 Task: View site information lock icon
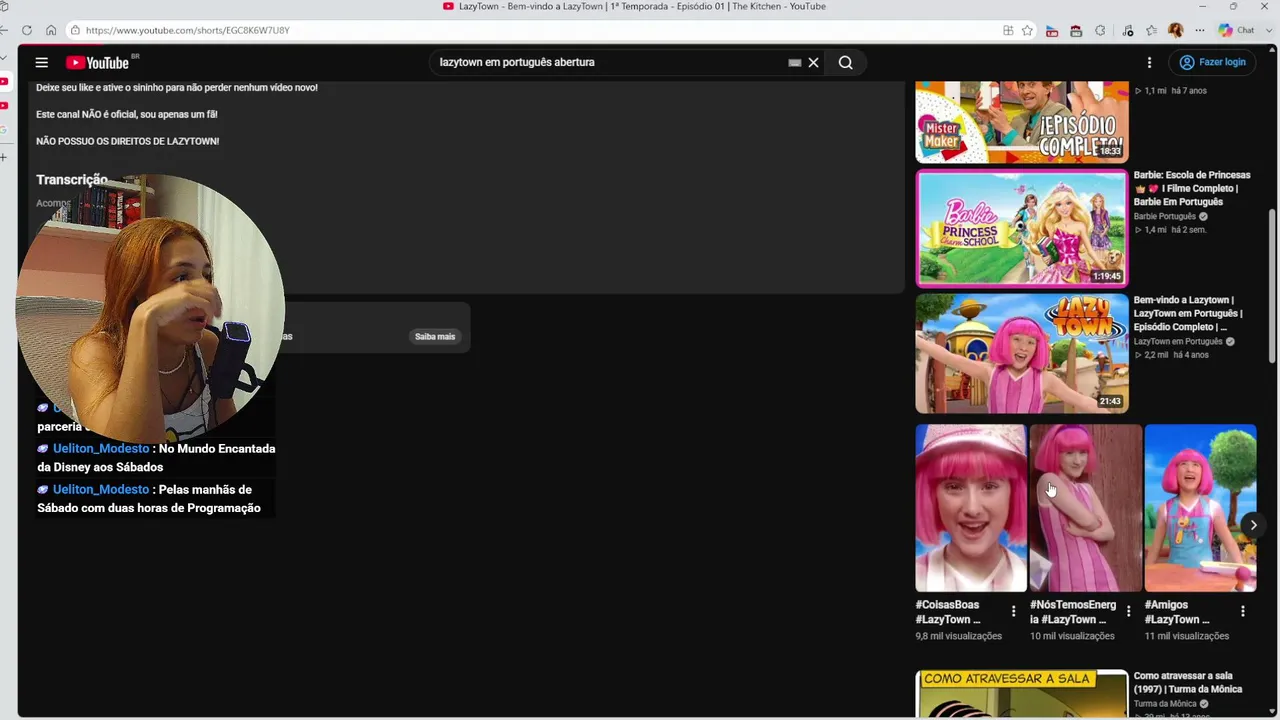click(76, 30)
